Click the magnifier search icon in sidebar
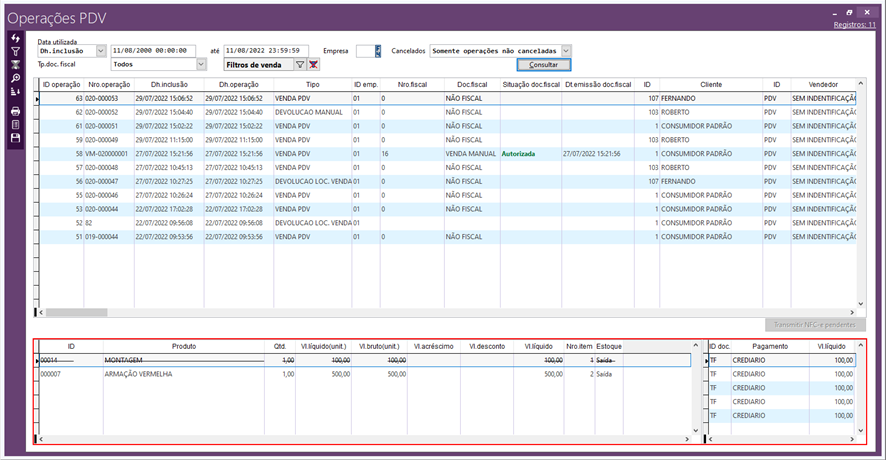 pos(15,77)
